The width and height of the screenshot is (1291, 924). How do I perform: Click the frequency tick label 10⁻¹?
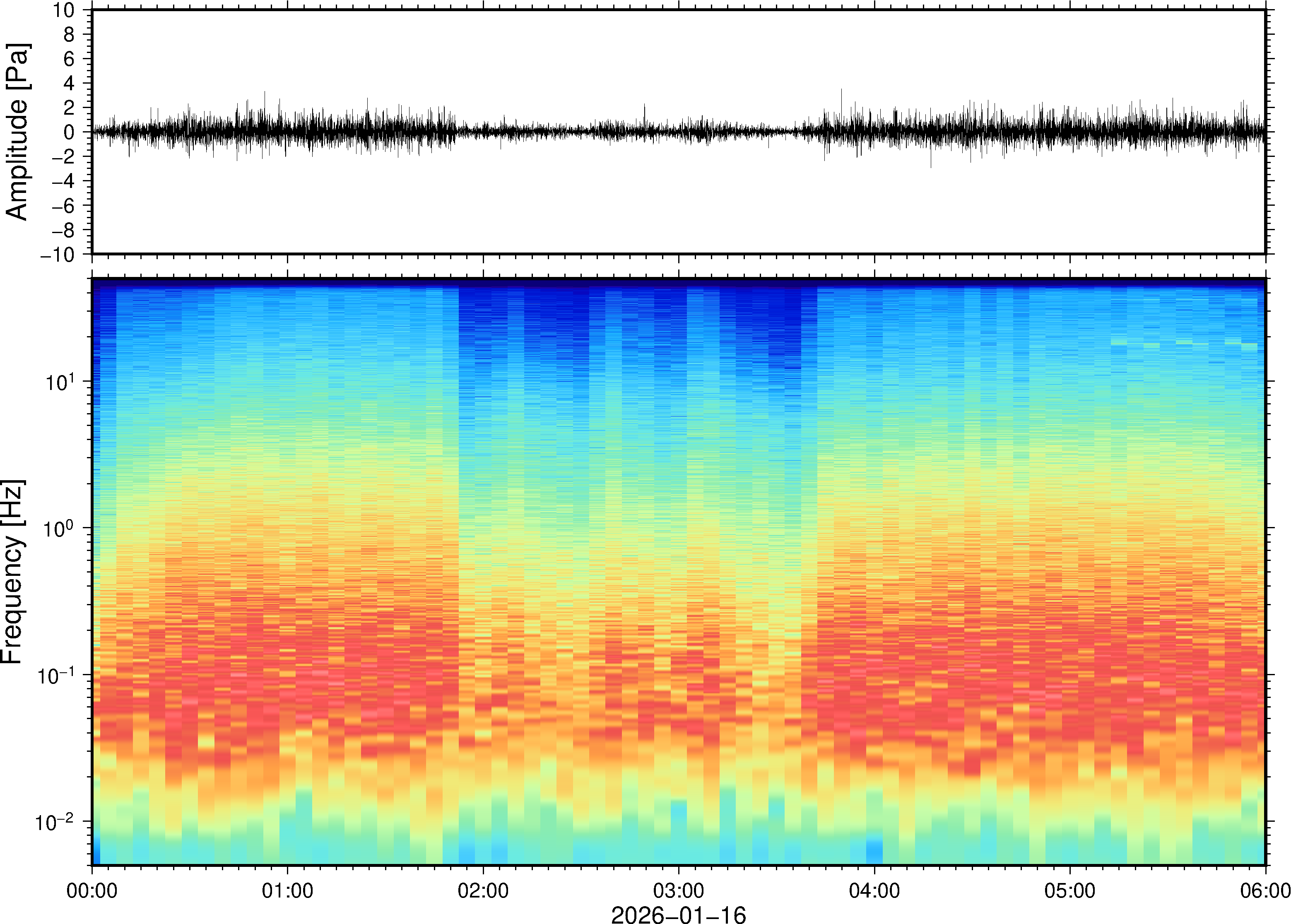56,675
